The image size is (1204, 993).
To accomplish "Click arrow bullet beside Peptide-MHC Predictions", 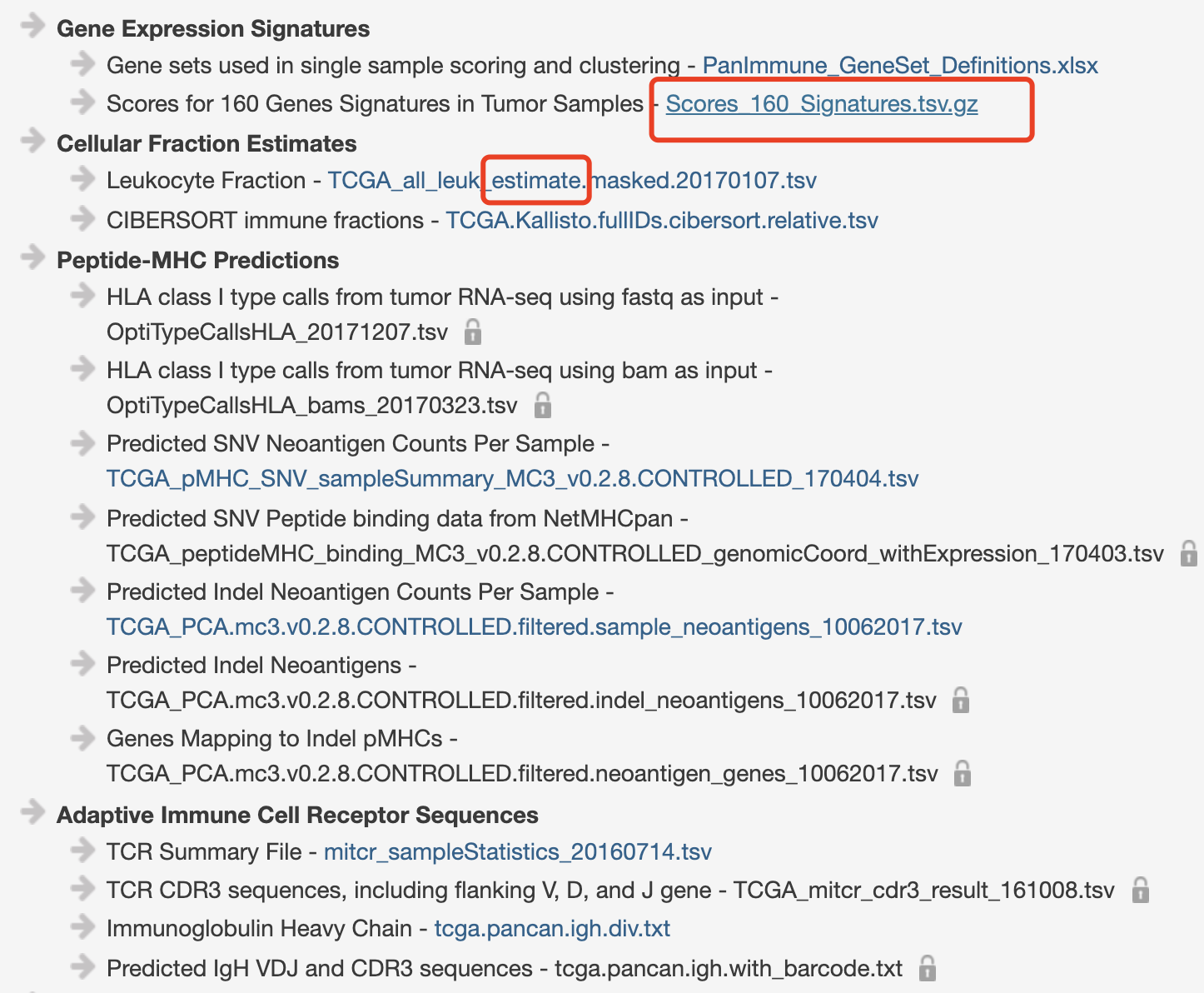I will point(32,257).
